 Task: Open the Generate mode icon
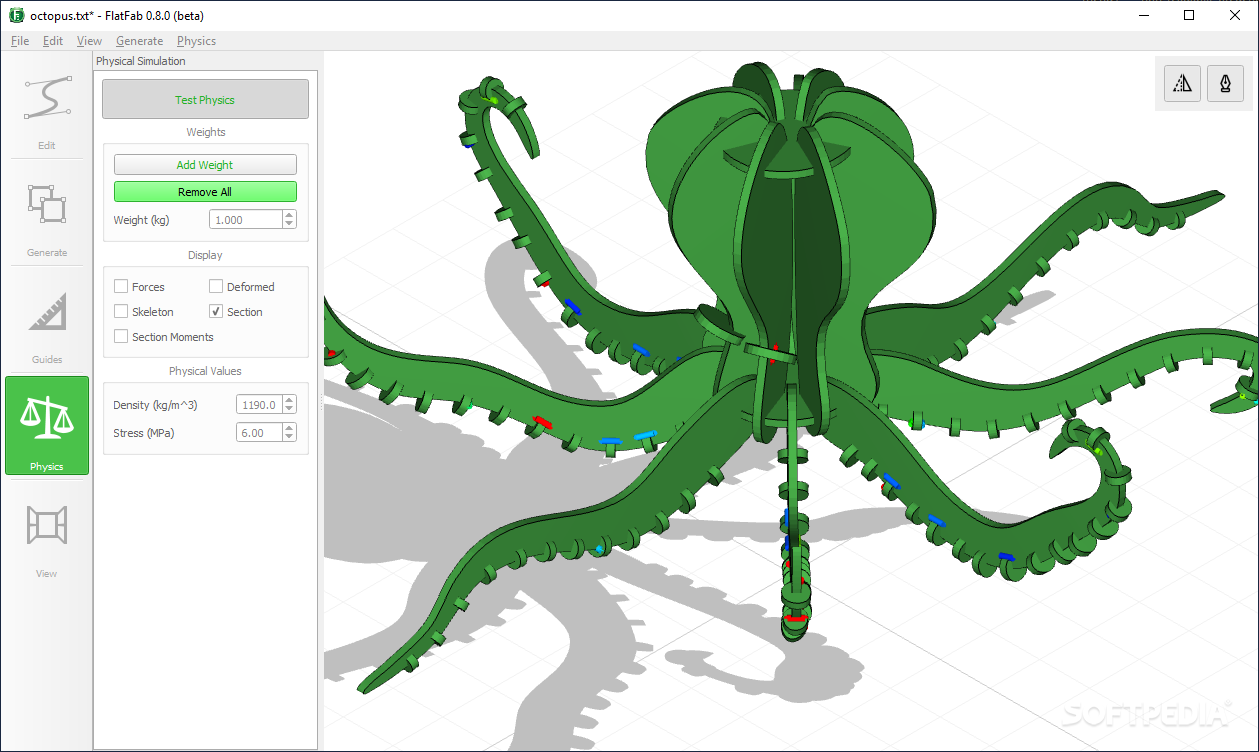(46, 205)
